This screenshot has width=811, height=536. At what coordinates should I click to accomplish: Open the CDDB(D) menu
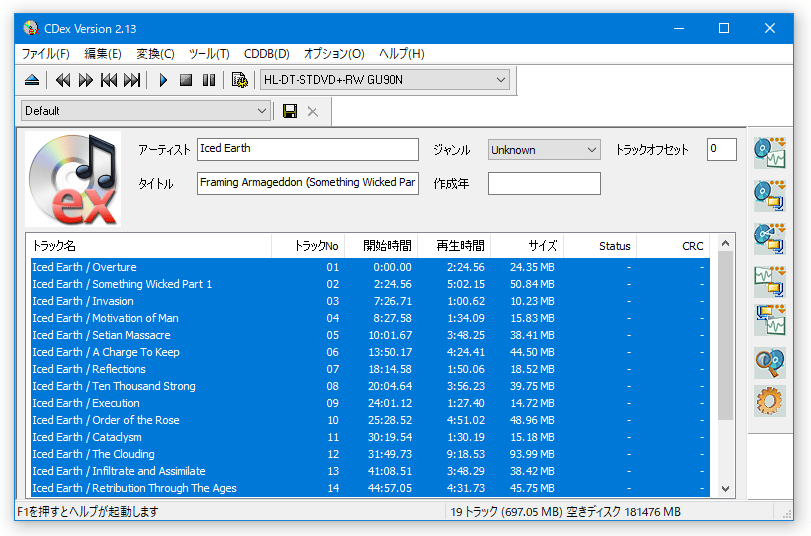tap(266, 54)
